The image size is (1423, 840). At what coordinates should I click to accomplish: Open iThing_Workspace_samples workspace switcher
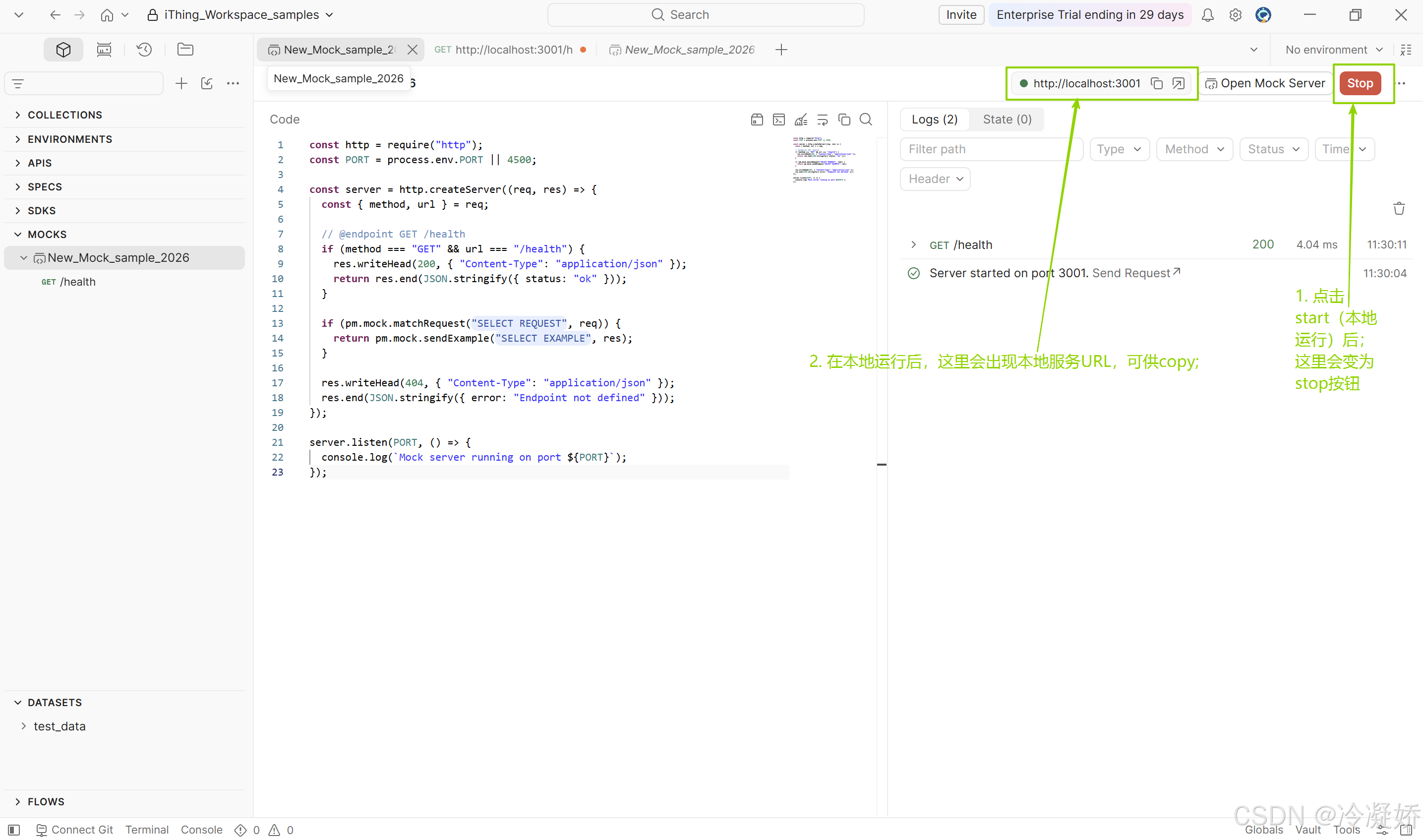(x=240, y=15)
